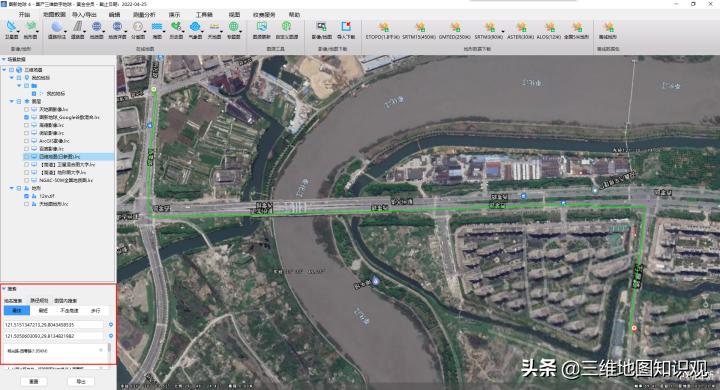This screenshot has width=720, height=390.
Task: Click the red route end marker on the map
Action: tap(634, 328)
